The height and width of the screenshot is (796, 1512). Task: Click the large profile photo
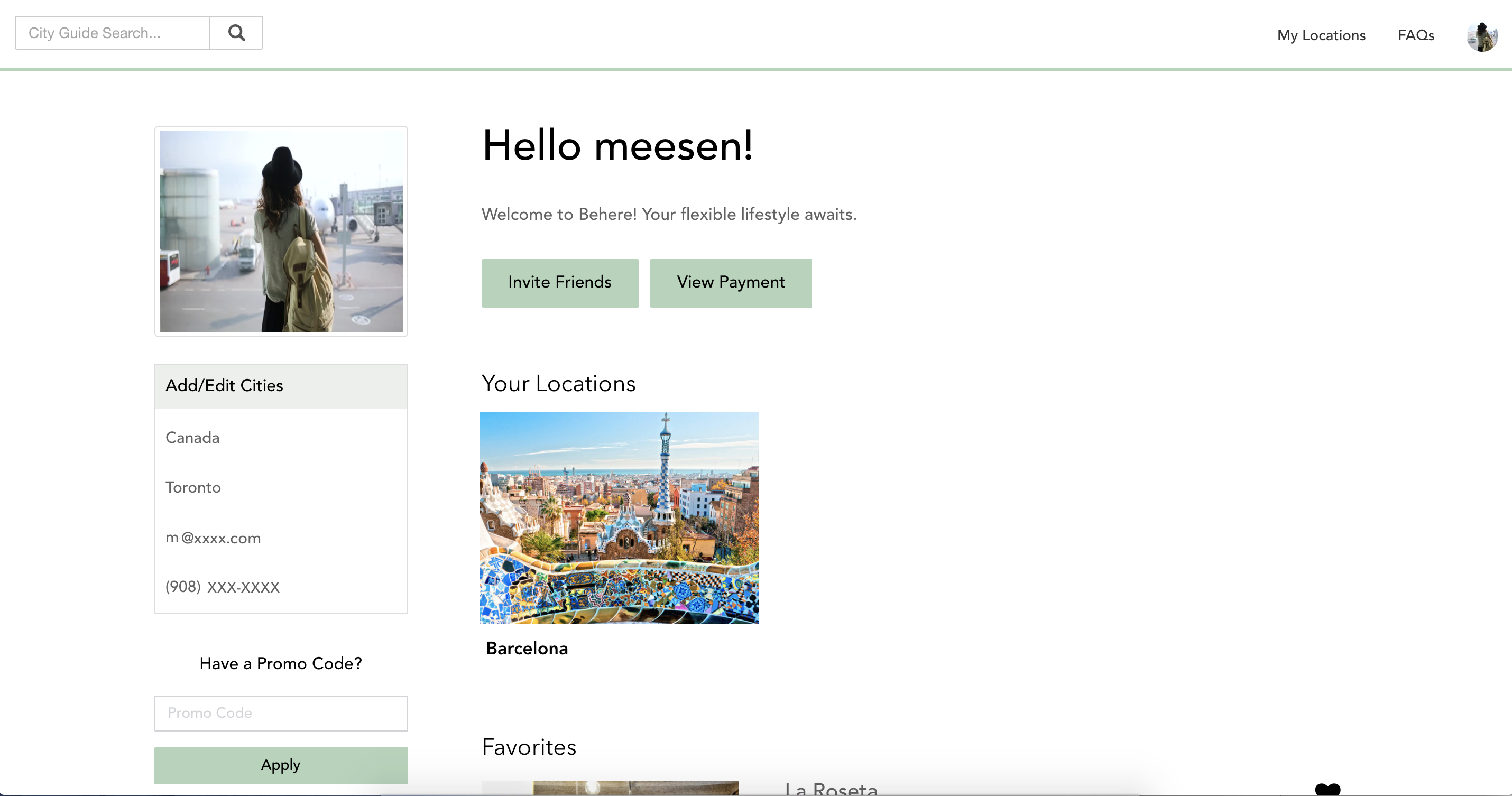click(x=281, y=232)
